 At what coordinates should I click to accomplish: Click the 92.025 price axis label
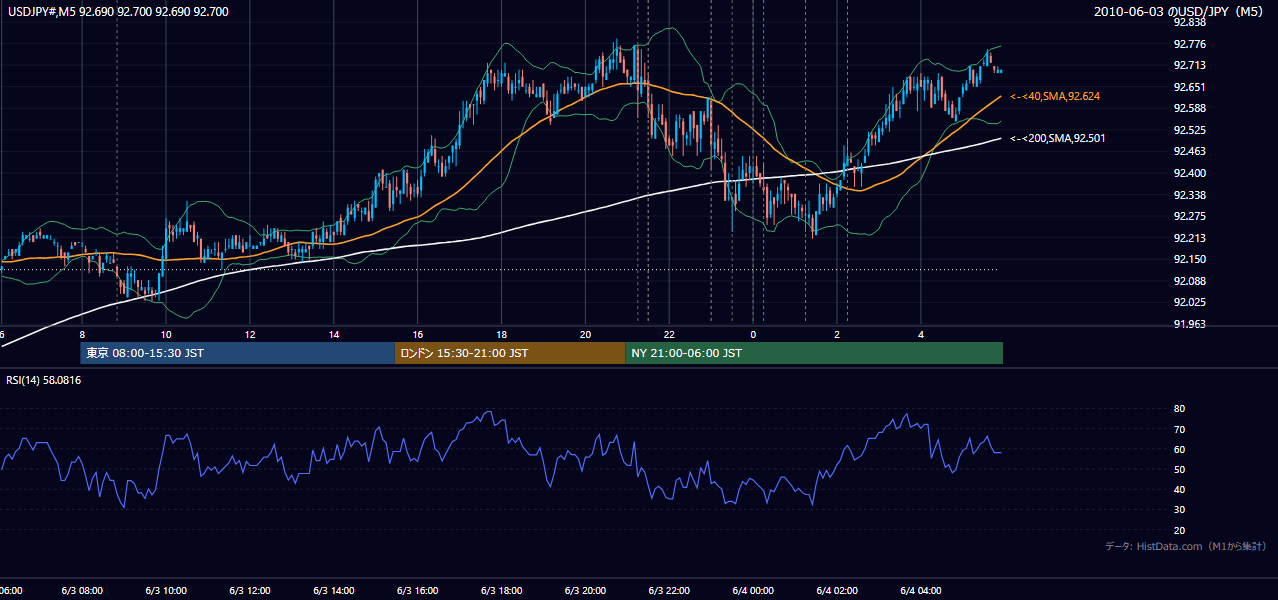[x=1190, y=302]
